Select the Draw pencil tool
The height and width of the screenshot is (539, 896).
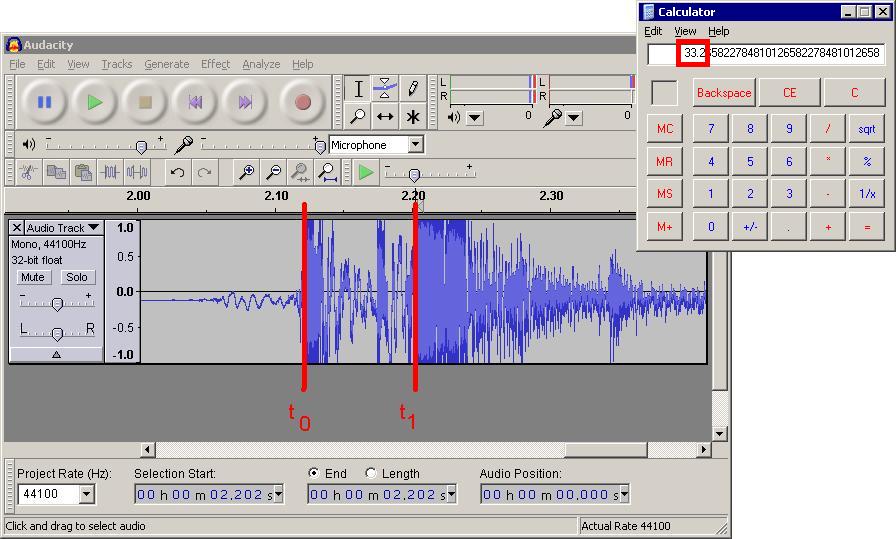[412, 89]
